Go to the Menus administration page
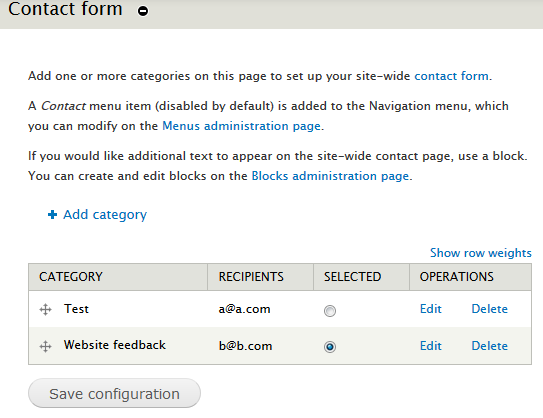The width and height of the screenshot is (543, 418). pyautogui.click(x=241, y=126)
